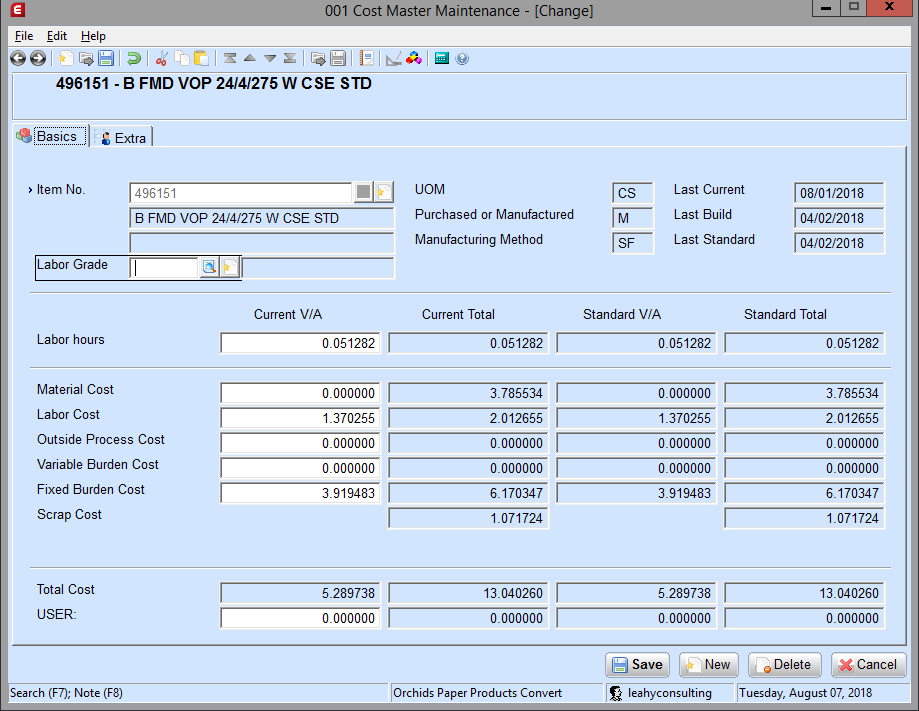
Task: Open the color scheme icon
Action: click(414, 58)
